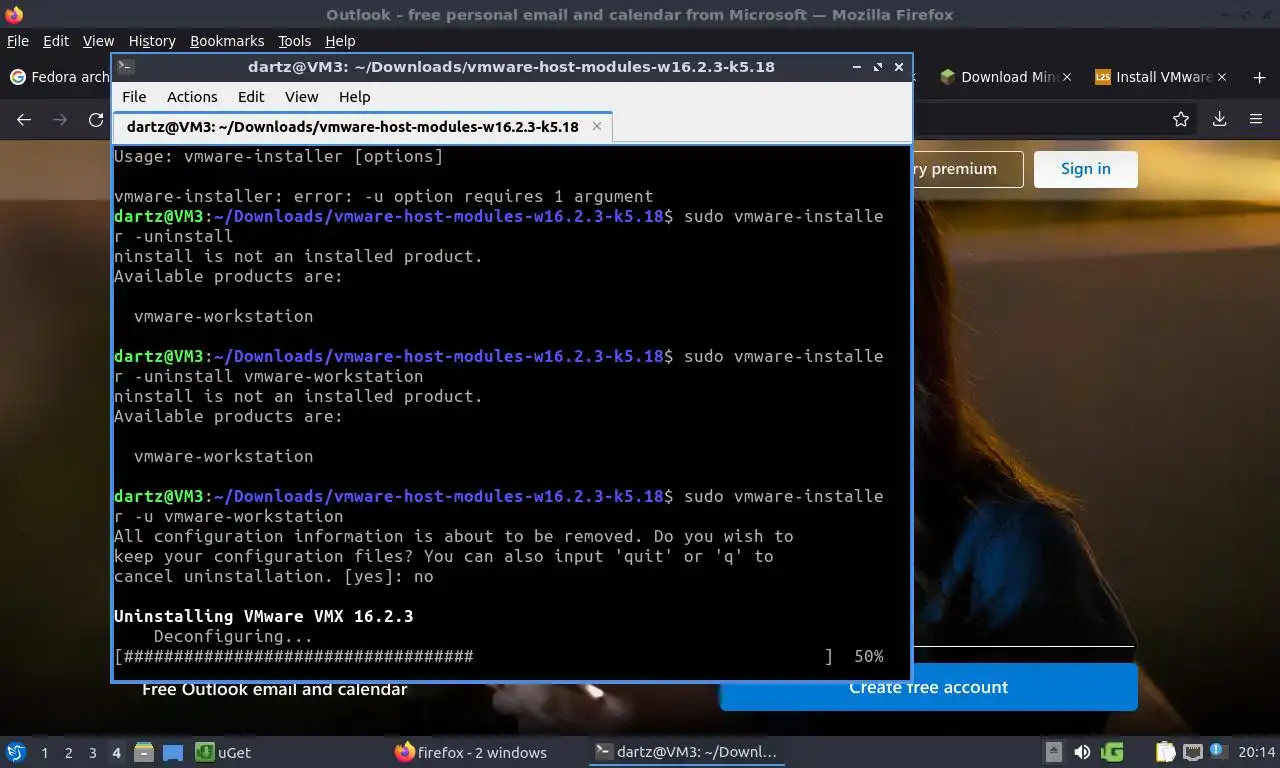Open Firefox Help menu

point(340,41)
